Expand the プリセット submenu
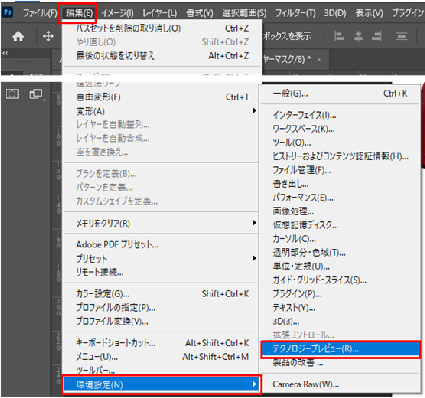This screenshot has height=398, width=425. 162,259
